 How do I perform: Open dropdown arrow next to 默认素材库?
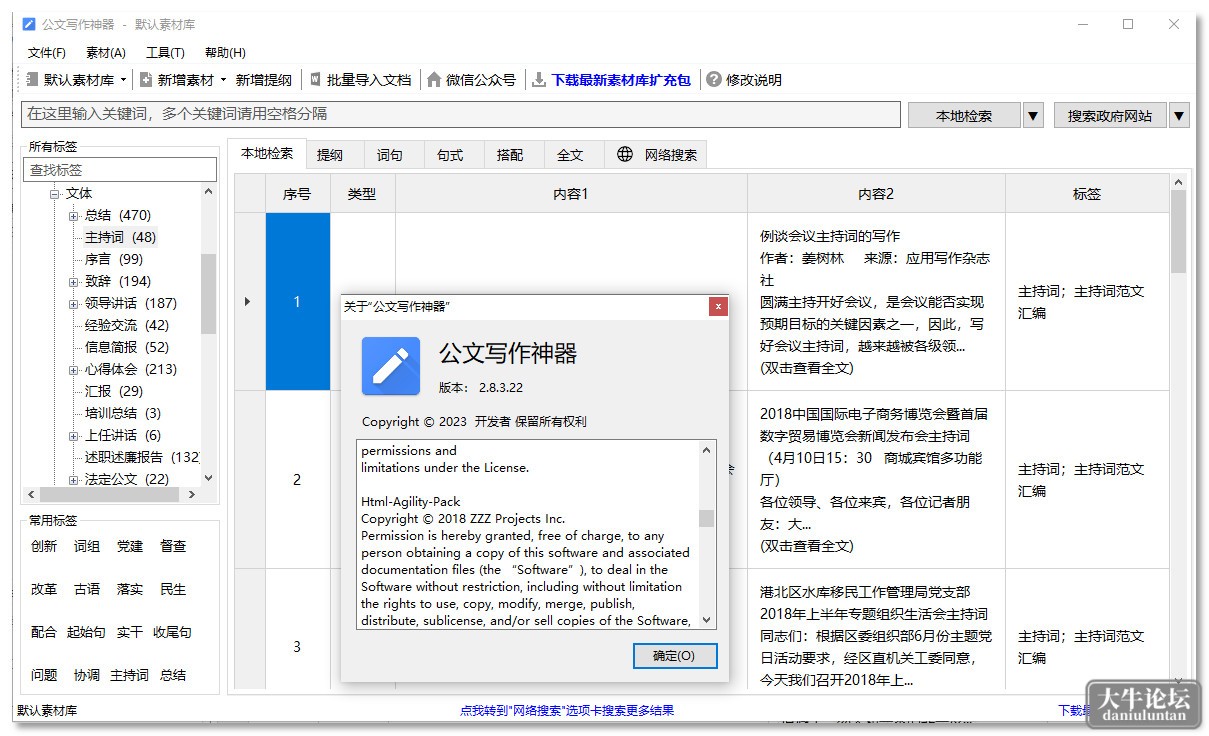pos(124,80)
